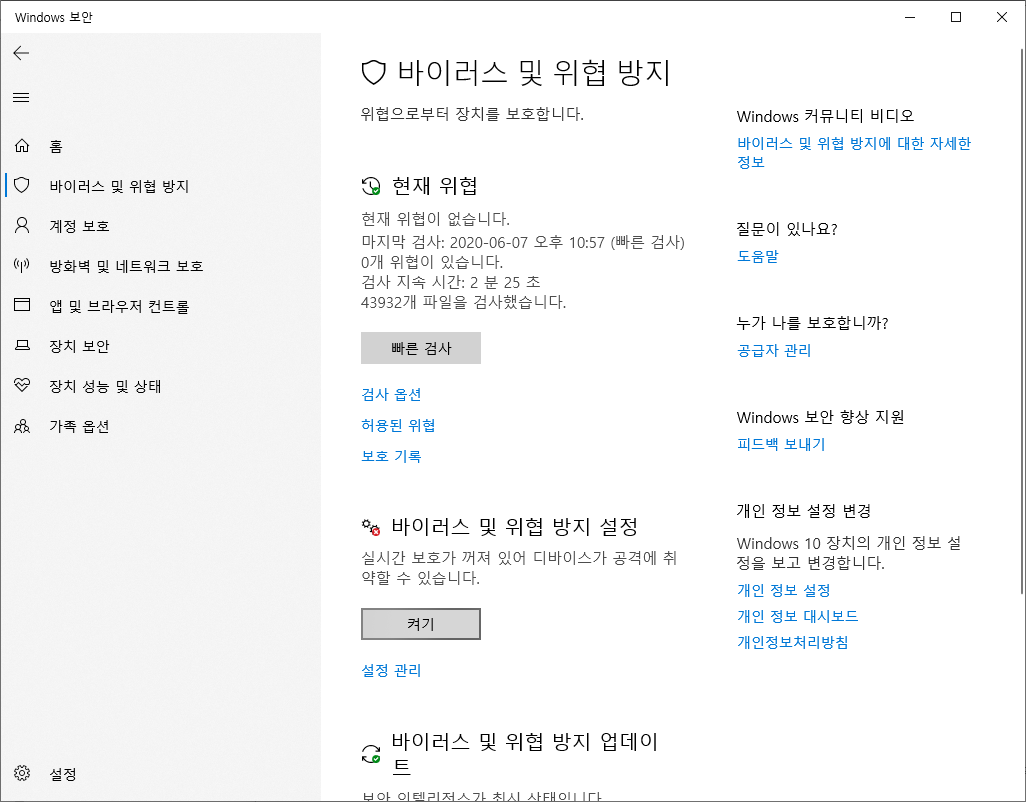The height and width of the screenshot is (802, 1026).
Task: Maximize the Windows 보안 window
Action: point(956,17)
